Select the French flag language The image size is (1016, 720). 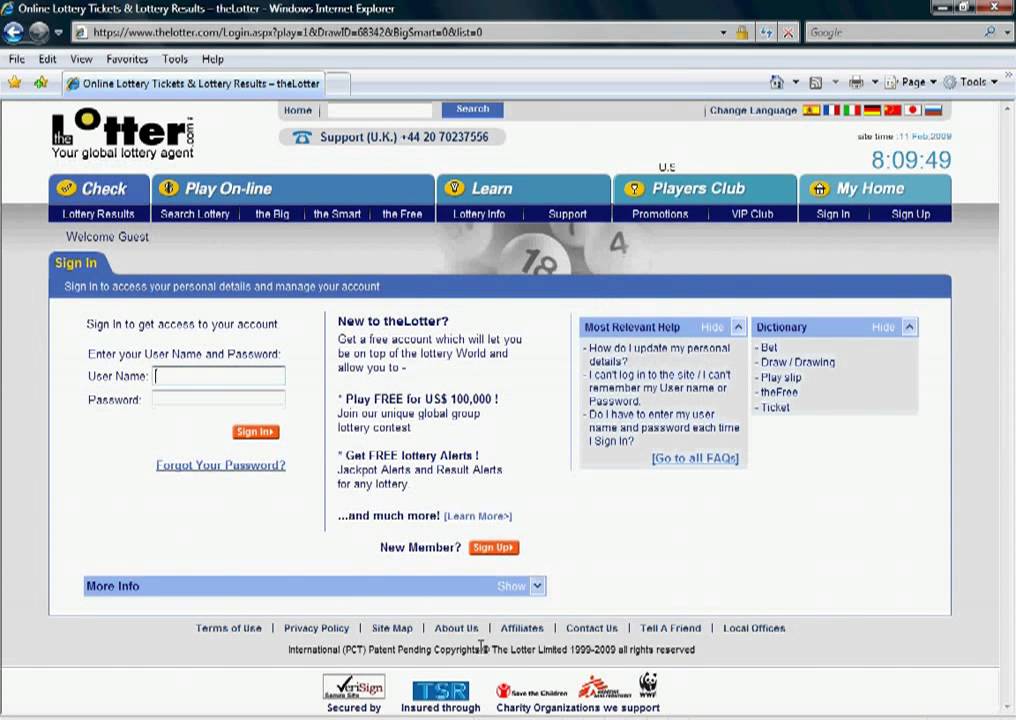click(x=831, y=110)
